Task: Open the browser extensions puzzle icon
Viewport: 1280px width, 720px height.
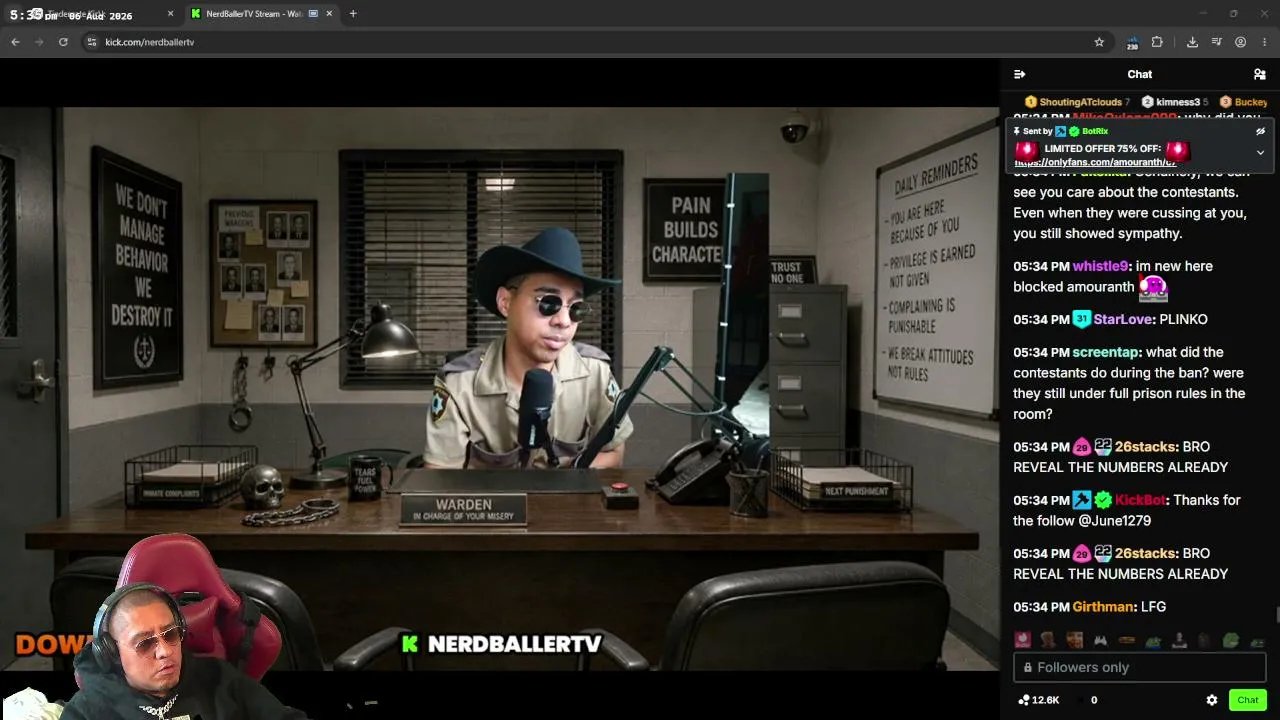Action: [1157, 42]
